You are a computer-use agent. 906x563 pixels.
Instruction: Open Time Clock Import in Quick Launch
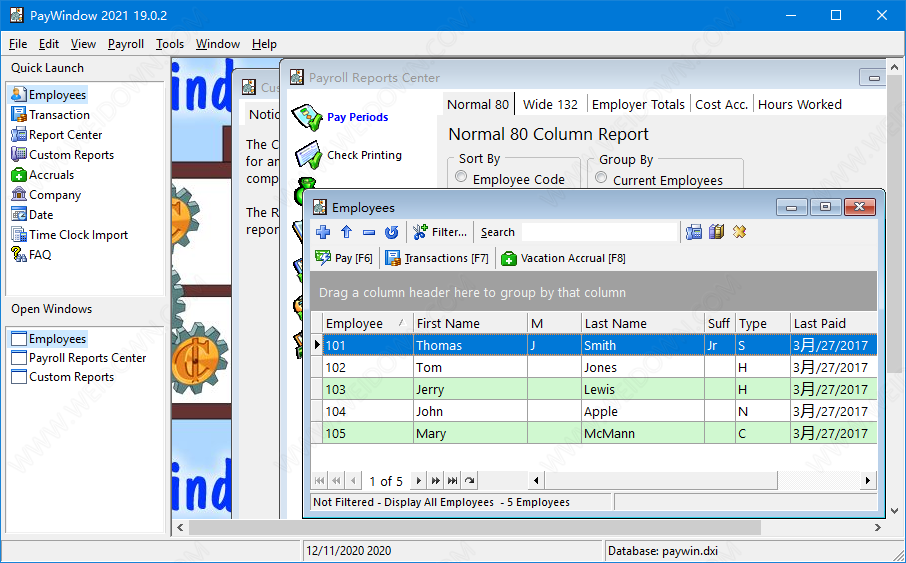(69, 235)
